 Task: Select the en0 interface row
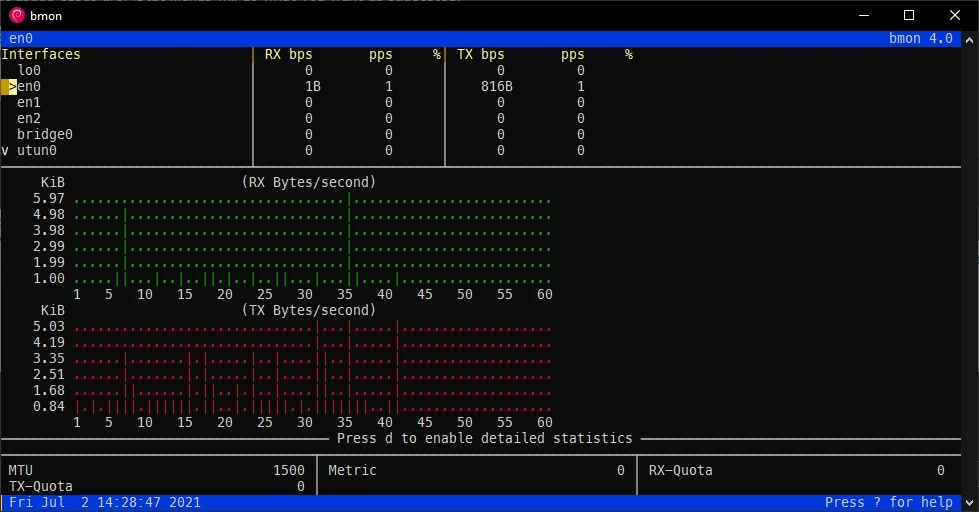click(x=29, y=87)
